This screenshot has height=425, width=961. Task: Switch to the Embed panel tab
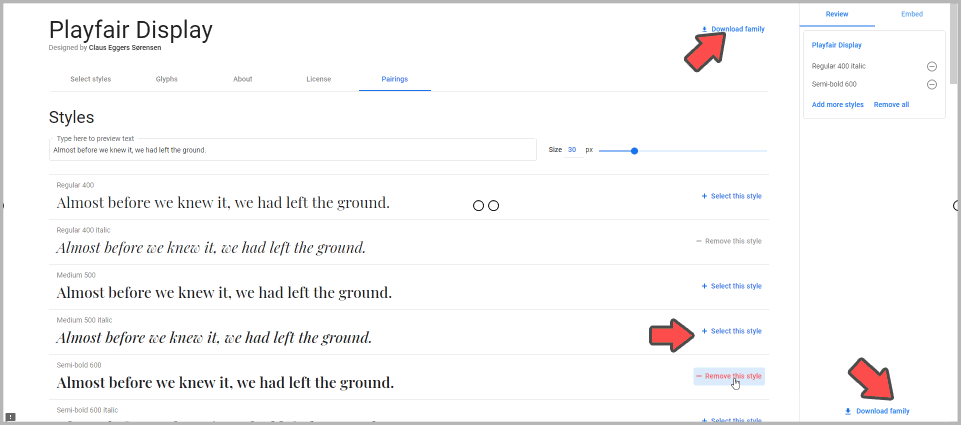[911, 14]
